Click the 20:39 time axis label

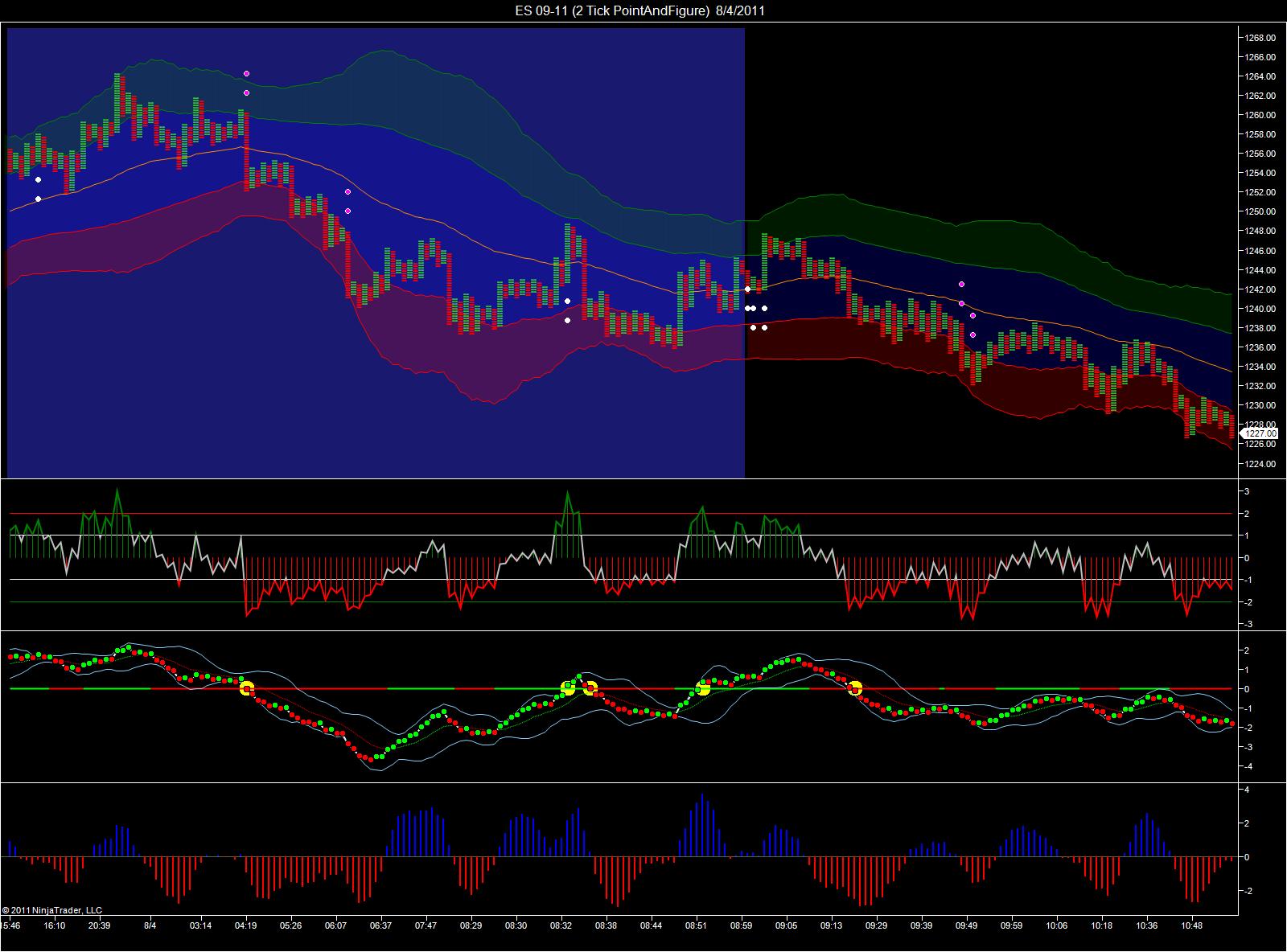(x=100, y=925)
